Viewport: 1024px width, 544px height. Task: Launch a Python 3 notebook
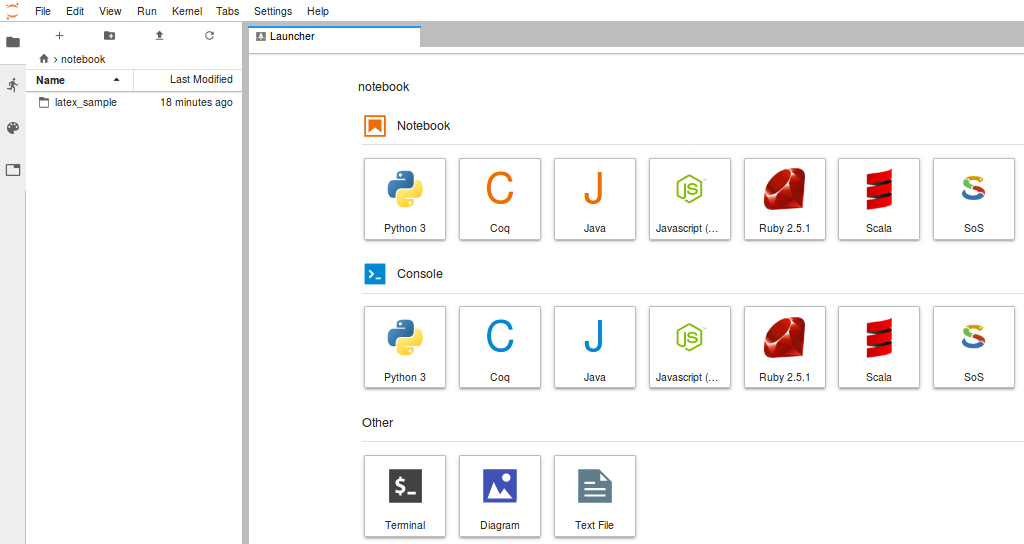point(405,199)
